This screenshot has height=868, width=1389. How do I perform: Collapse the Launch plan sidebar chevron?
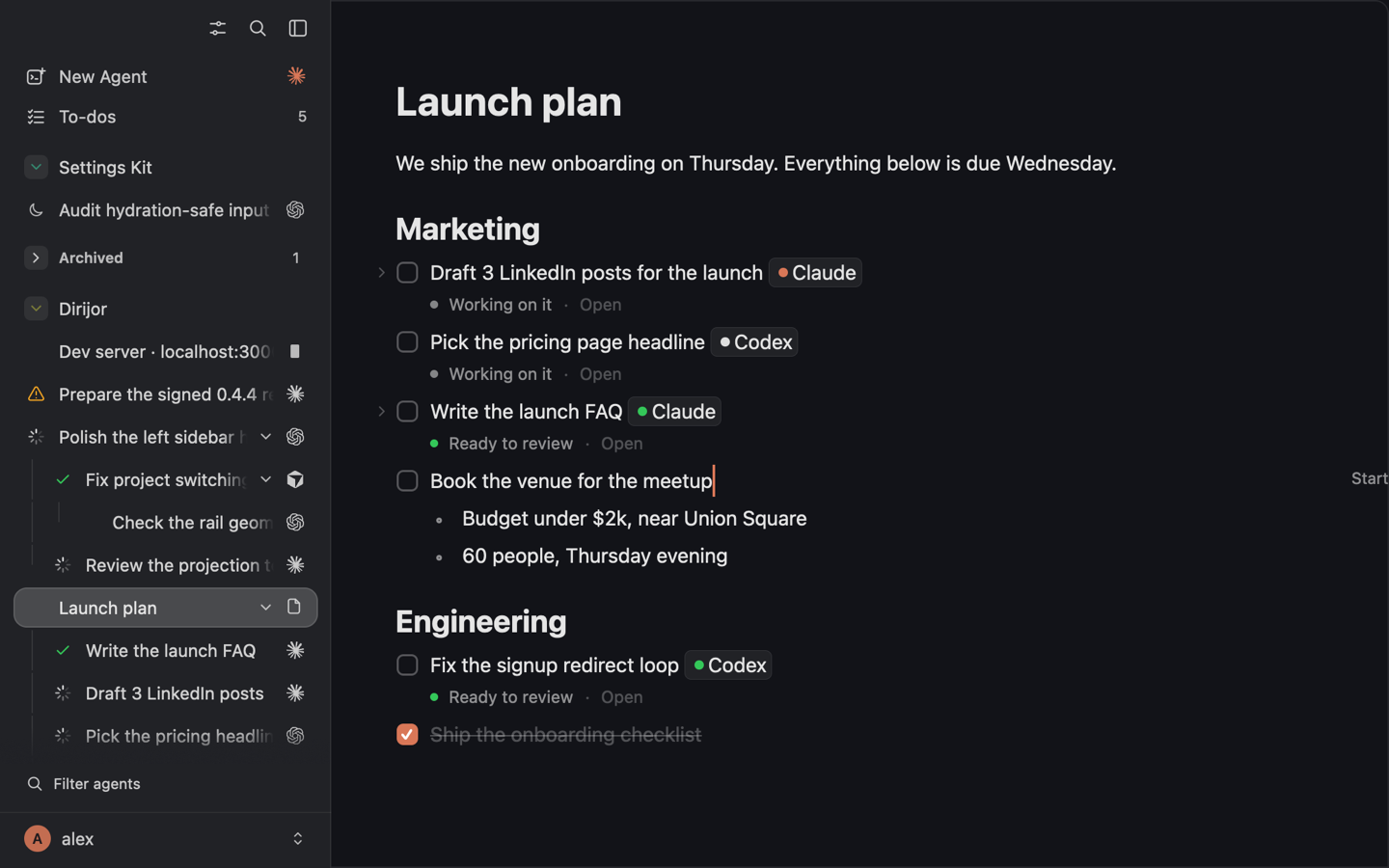(265, 608)
